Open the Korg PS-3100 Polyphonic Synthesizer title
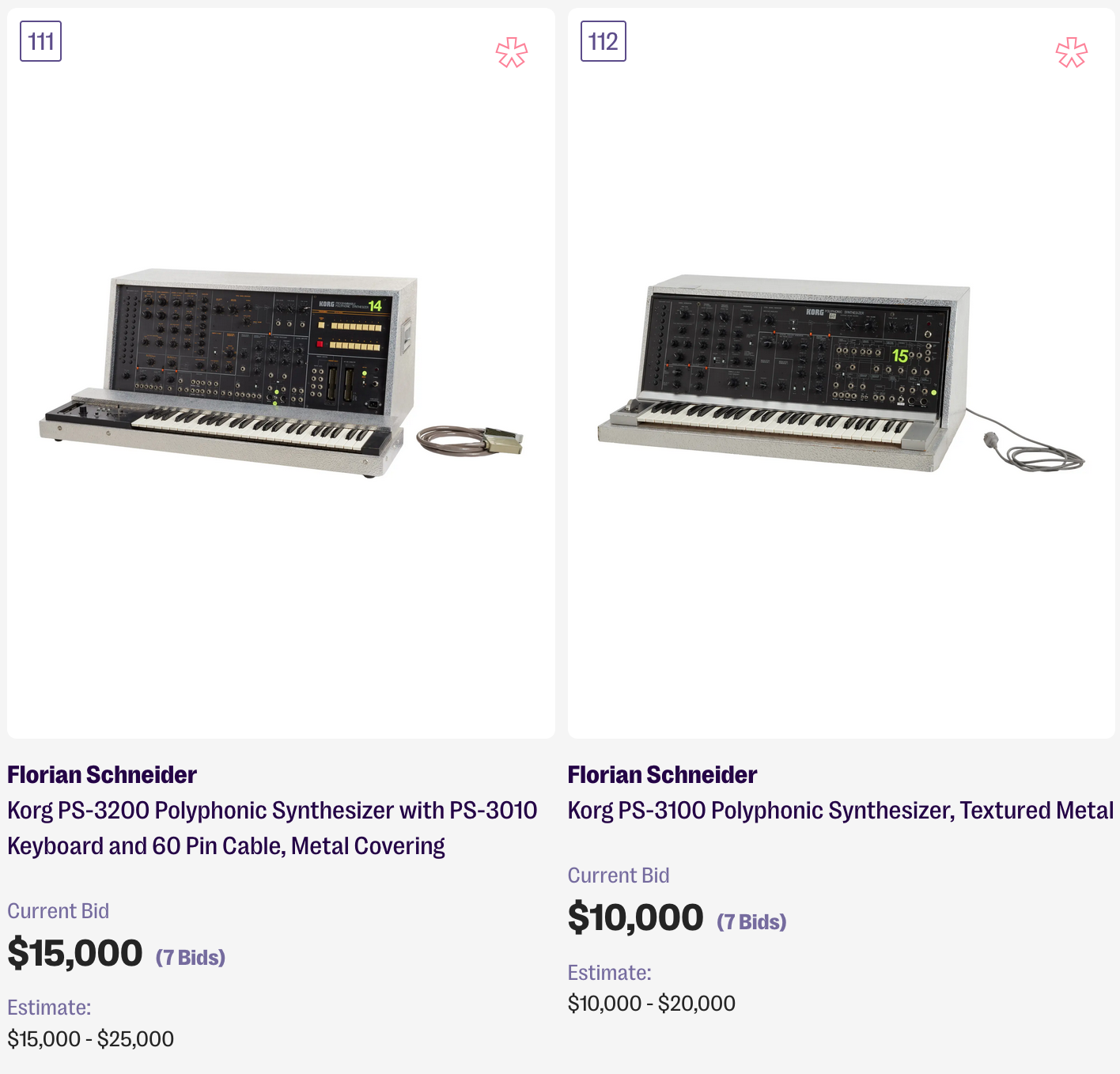 pos(840,810)
